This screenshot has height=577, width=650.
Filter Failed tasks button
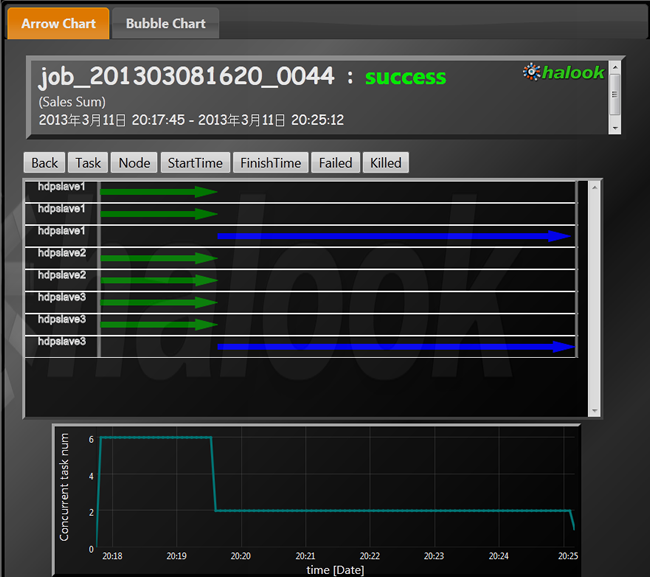335,162
